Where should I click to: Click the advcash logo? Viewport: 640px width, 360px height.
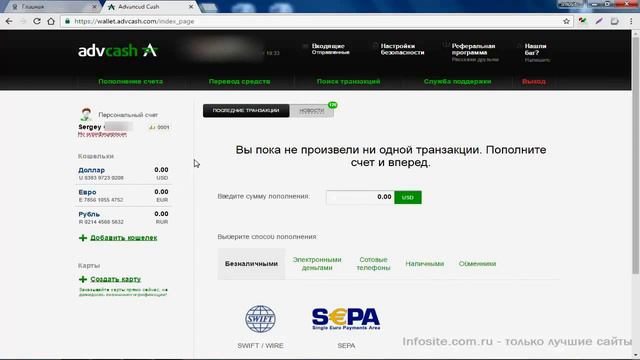pyautogui.click(x=118, y=51)
